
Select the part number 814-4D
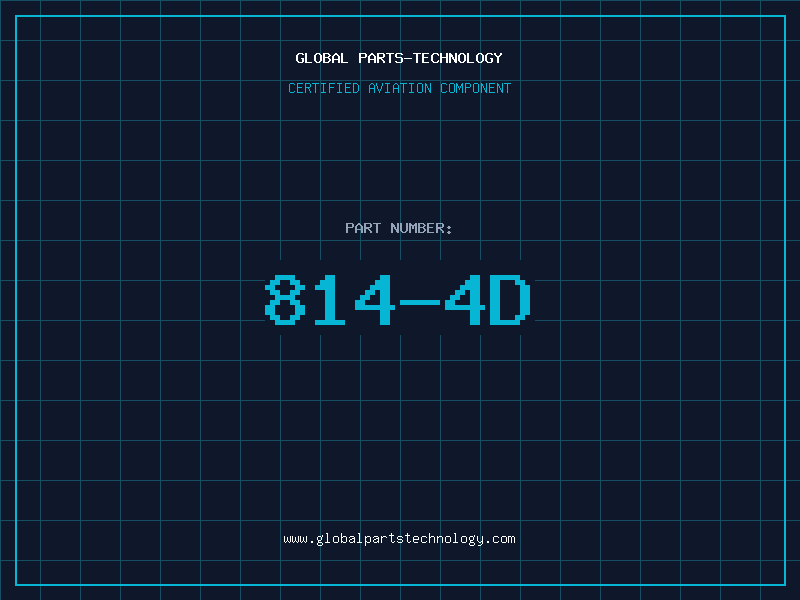point(398,300)
